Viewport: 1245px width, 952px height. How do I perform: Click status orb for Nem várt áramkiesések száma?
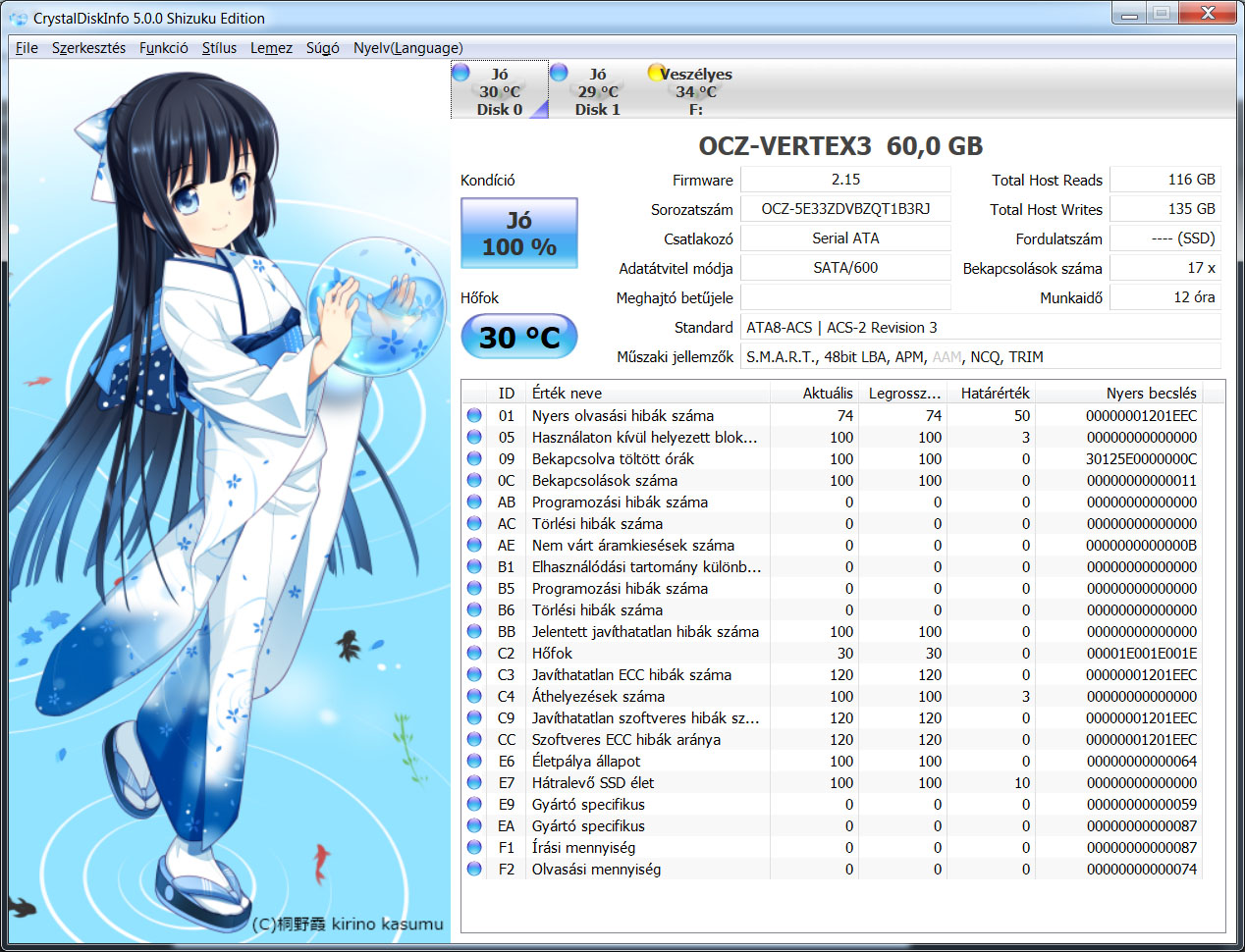click(474, 545)
